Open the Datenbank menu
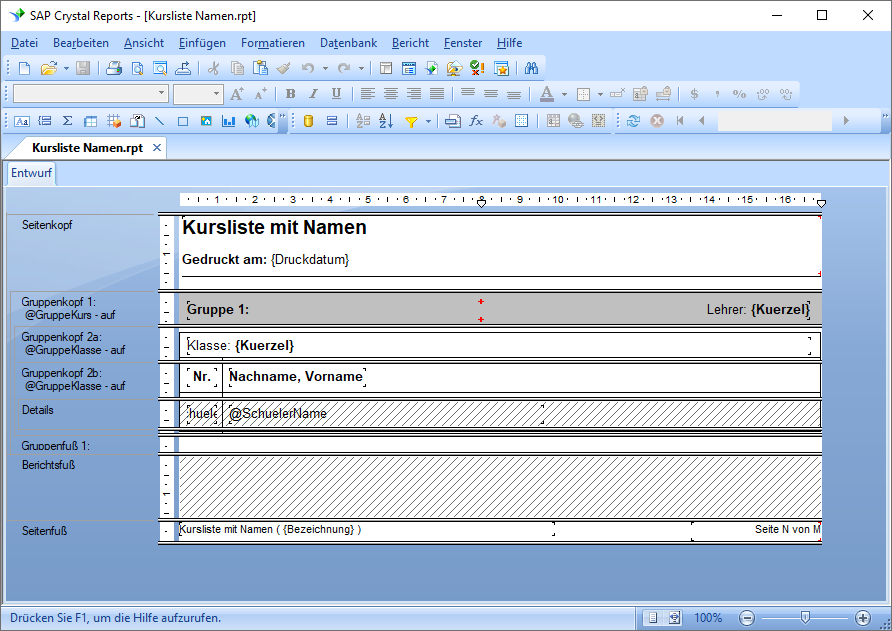 [348, 43]
